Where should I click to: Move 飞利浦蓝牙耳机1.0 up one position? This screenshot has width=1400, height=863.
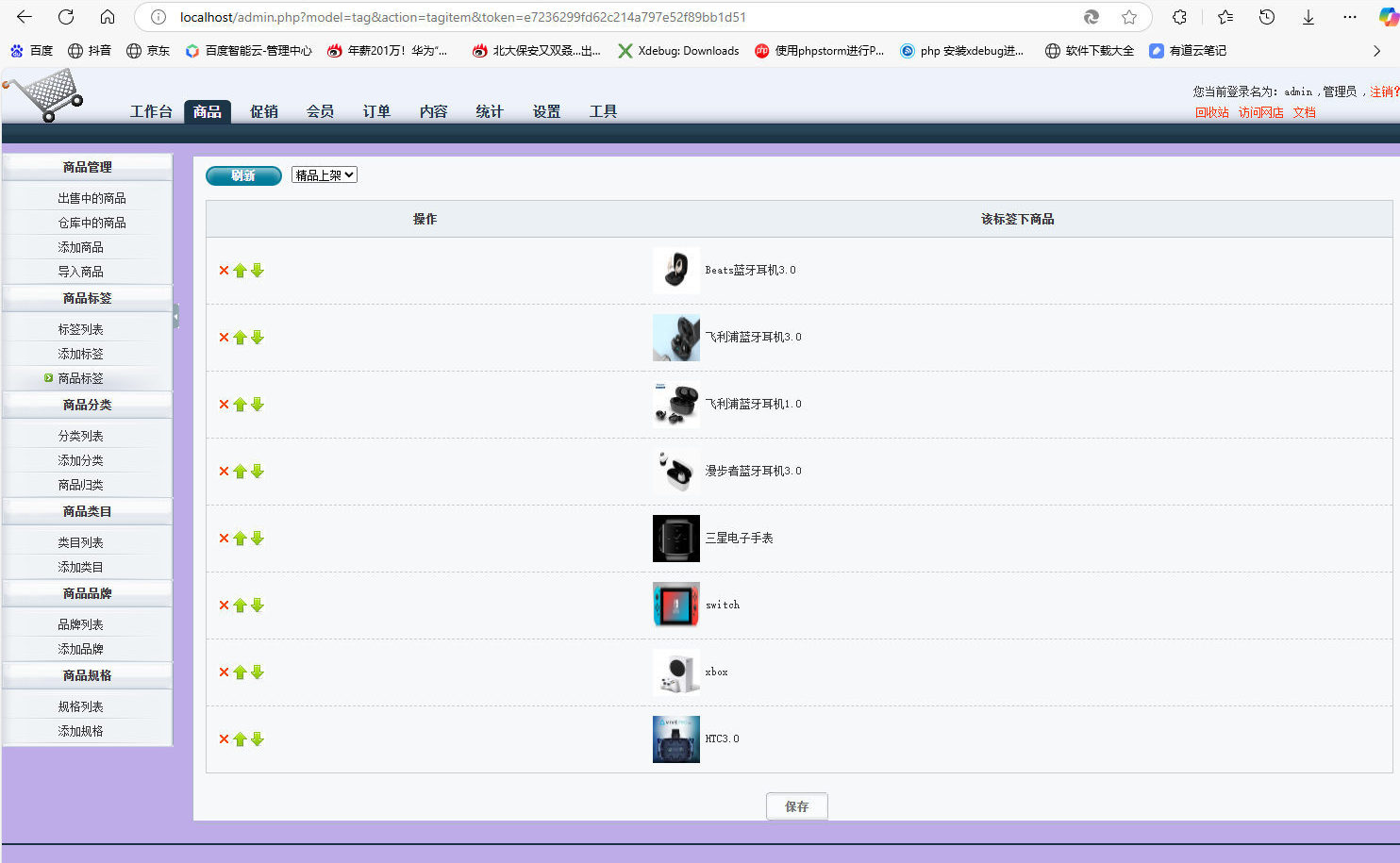240,405
